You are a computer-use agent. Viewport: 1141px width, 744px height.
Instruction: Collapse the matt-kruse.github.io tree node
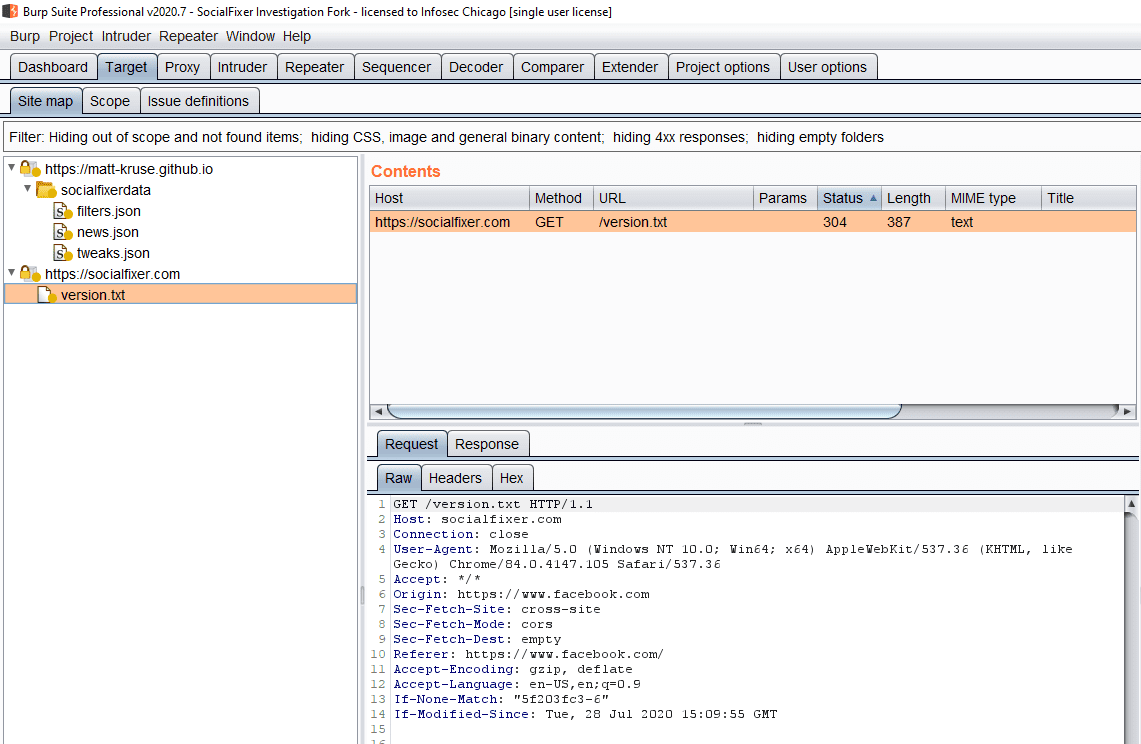pyautogui.click(x=12, y=168)
